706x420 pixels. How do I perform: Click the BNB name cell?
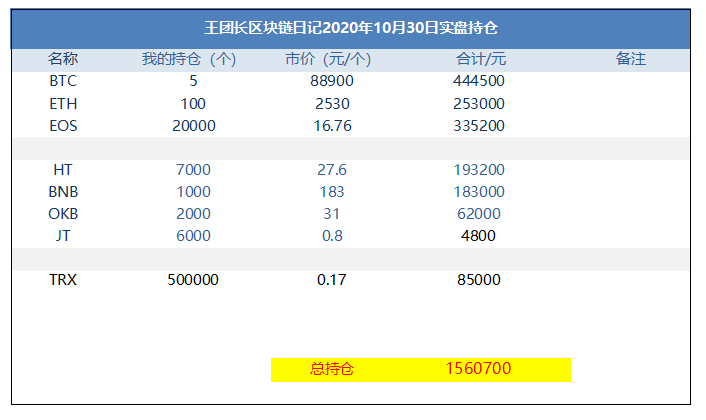pos(63,192)
